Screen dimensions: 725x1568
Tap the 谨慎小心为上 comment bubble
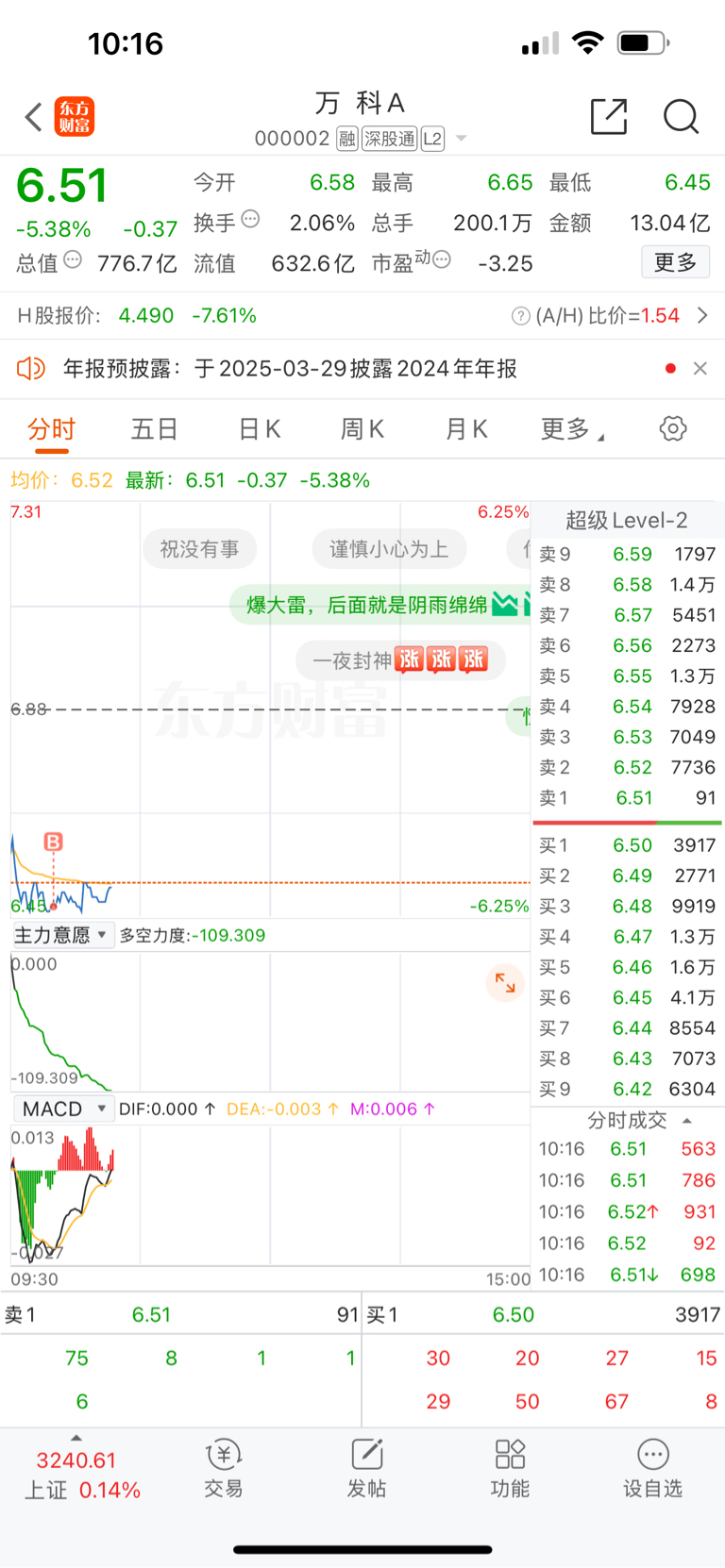(389, 549)
